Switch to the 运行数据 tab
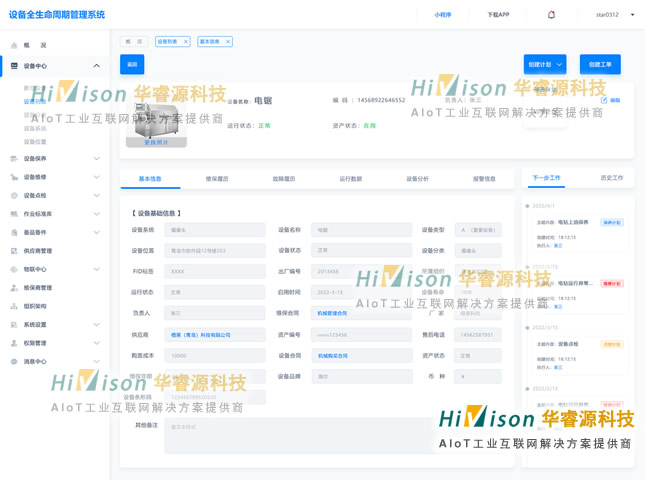 [350, 179]
